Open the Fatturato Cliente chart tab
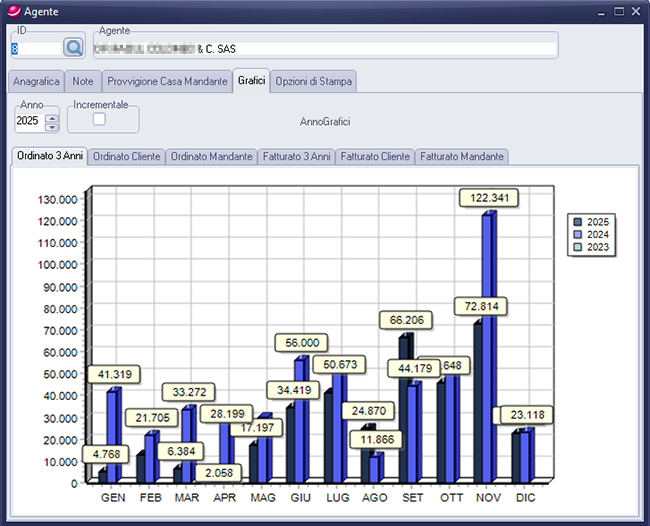The image size is (650, 526). point(375,157)
